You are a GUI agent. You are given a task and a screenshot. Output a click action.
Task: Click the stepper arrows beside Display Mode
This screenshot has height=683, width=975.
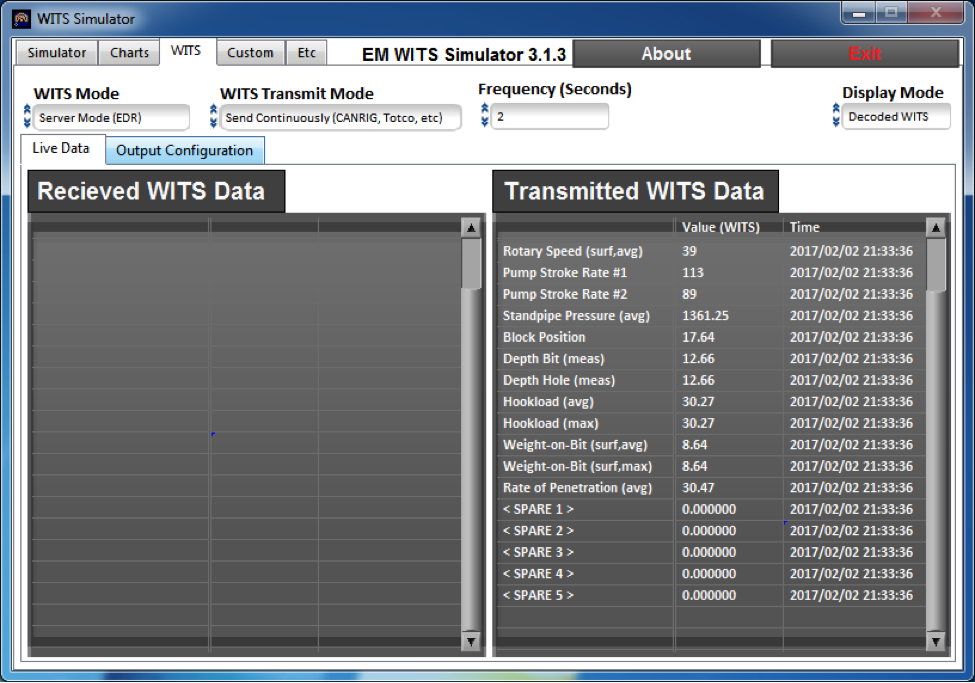(x=837, y=116)
